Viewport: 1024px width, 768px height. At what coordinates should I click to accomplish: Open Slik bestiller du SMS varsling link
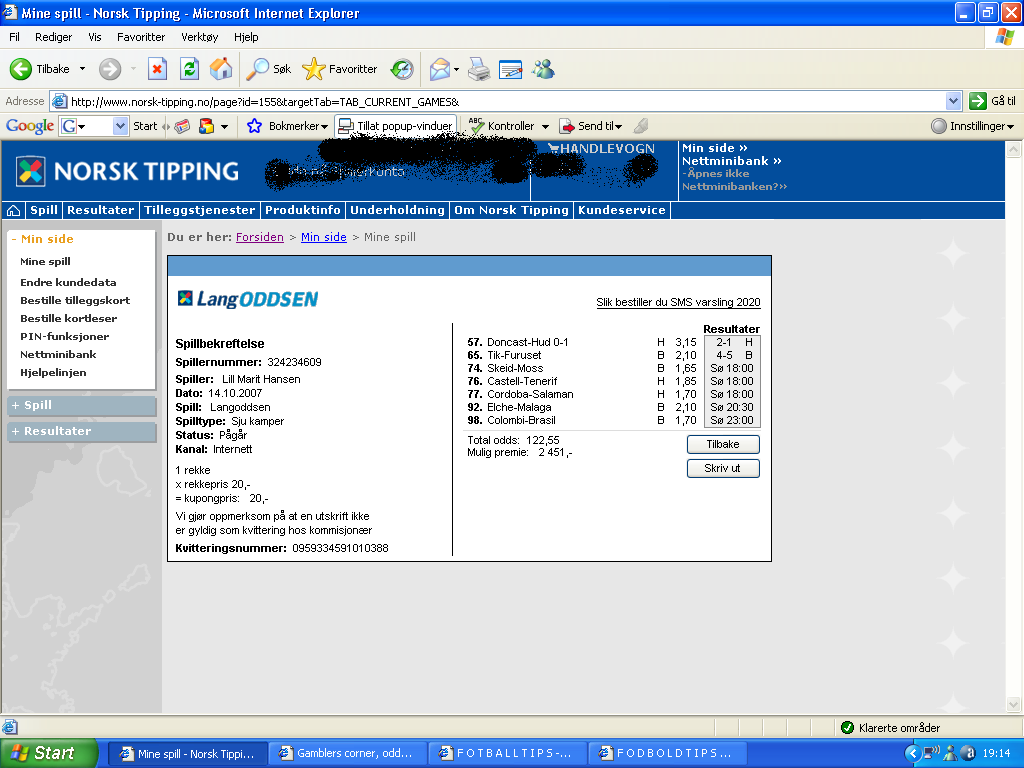pyautogui.click(x=679, y=302)
